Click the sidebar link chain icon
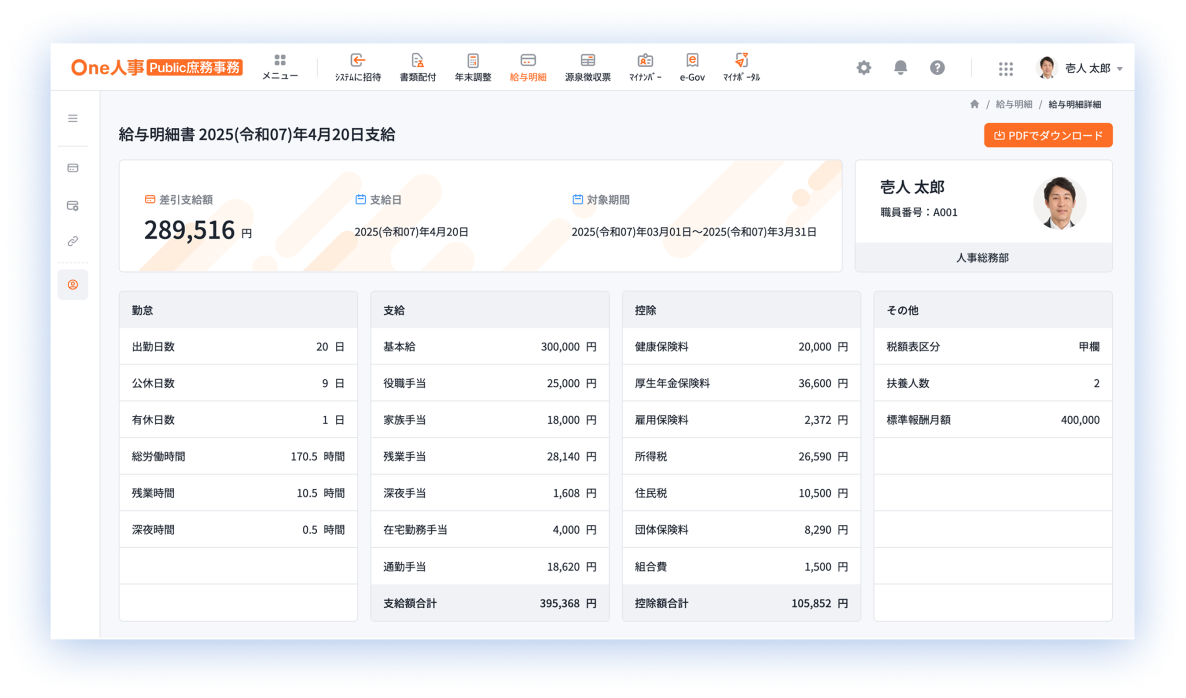This screenshot has width=1186, height=698. click(73, 241)
